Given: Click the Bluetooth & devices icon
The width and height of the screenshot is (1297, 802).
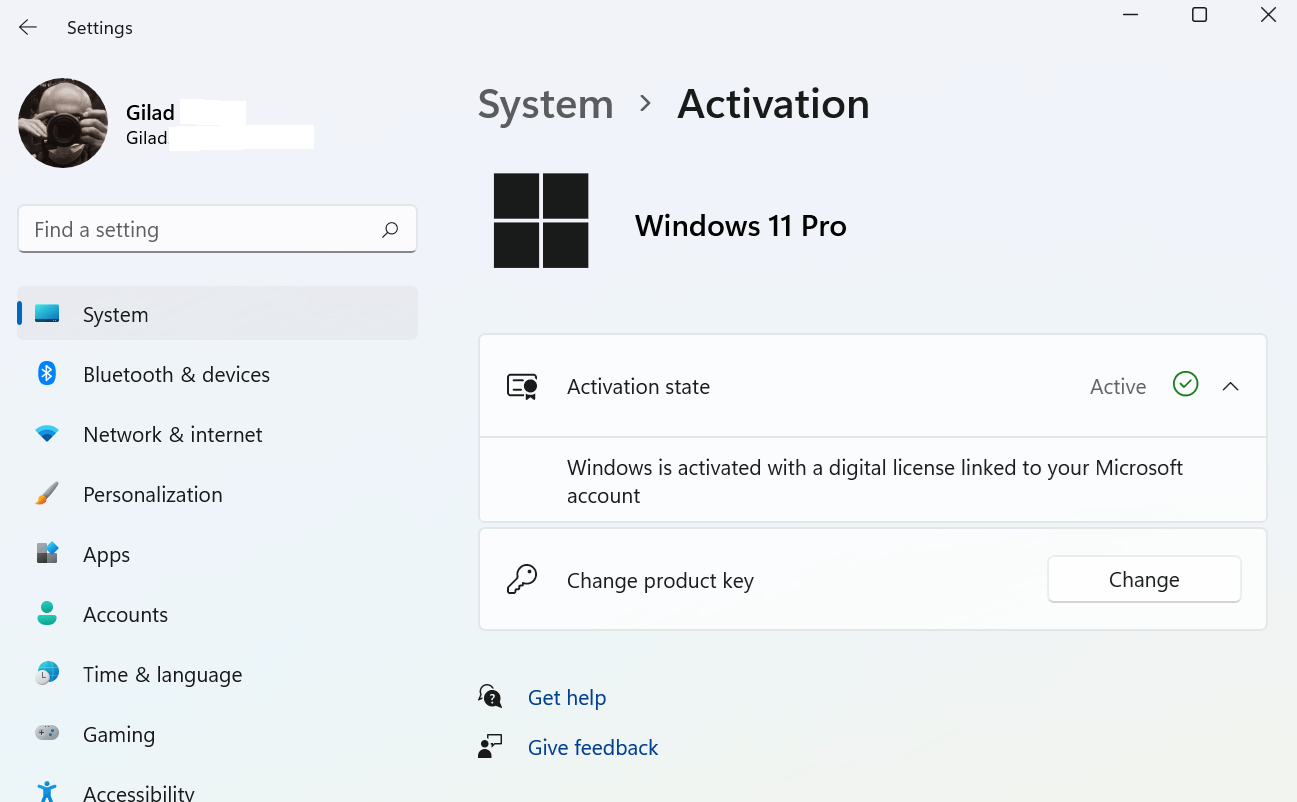Looking at the screenshot, I should 47,374.
